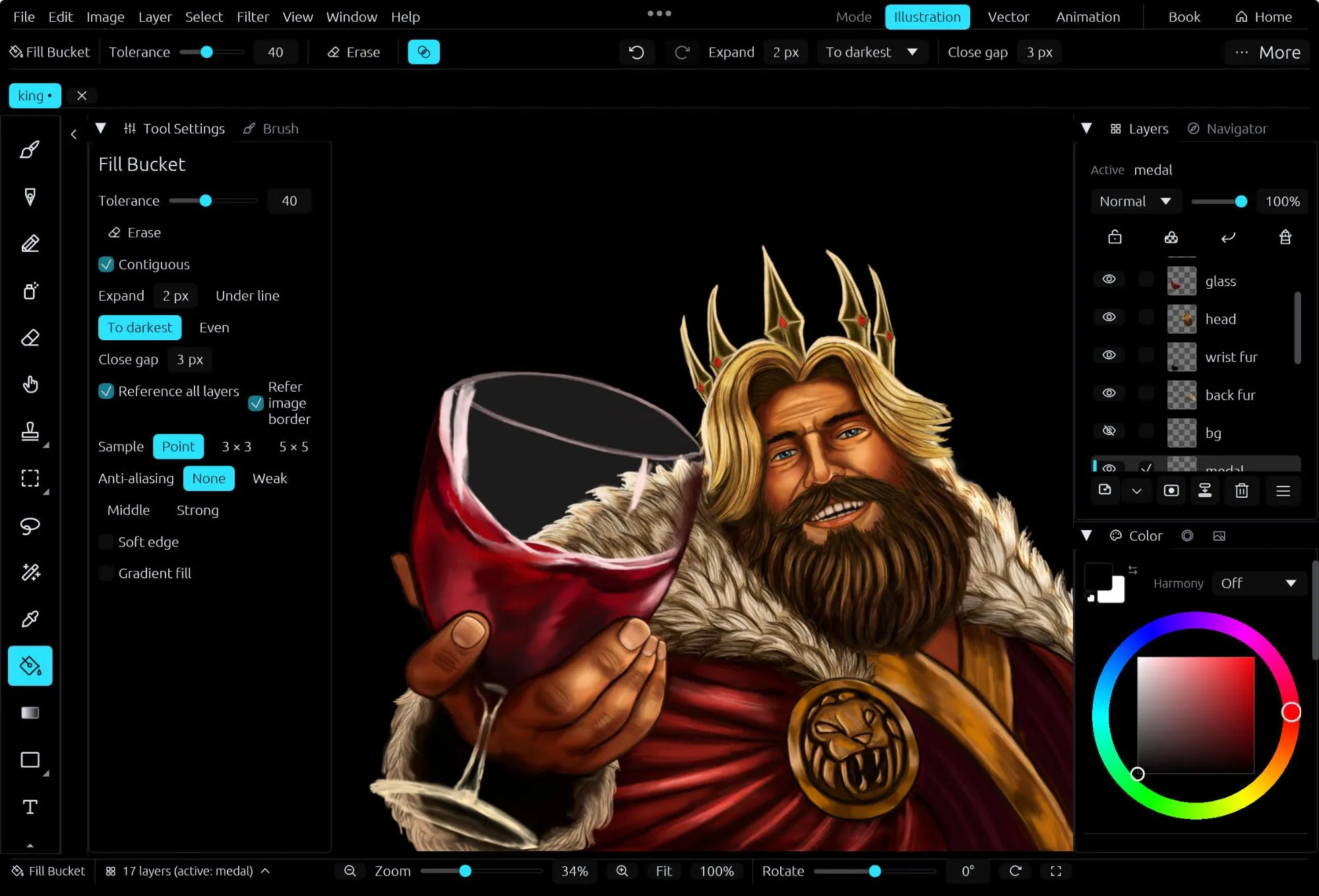The image size is (1319, 896).
Task: Select the Eyedropper tool
Action: click(x=30, y=619)
